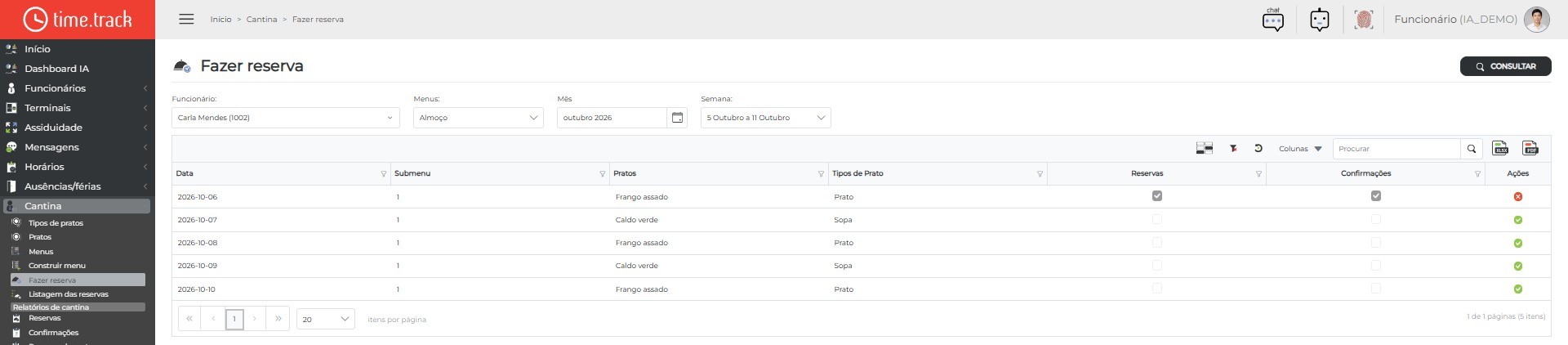1568x345 pixels.
Task: Click the CONSULTAR button
Action: [x=1505, y=66]
